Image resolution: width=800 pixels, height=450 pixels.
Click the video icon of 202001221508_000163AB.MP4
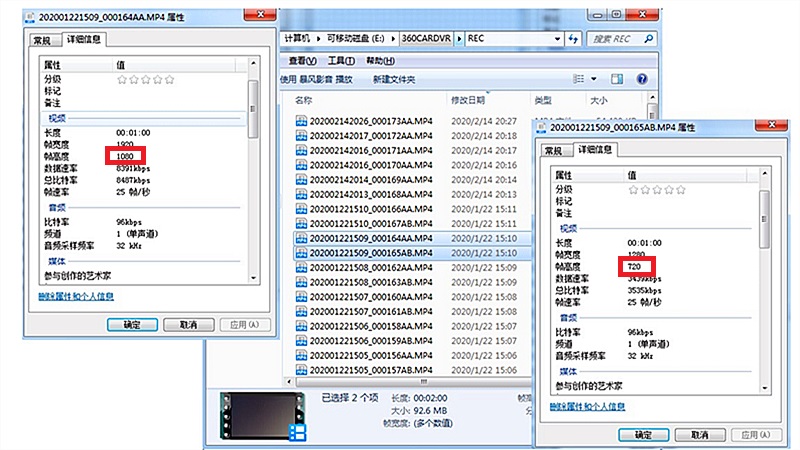(301, 282)
